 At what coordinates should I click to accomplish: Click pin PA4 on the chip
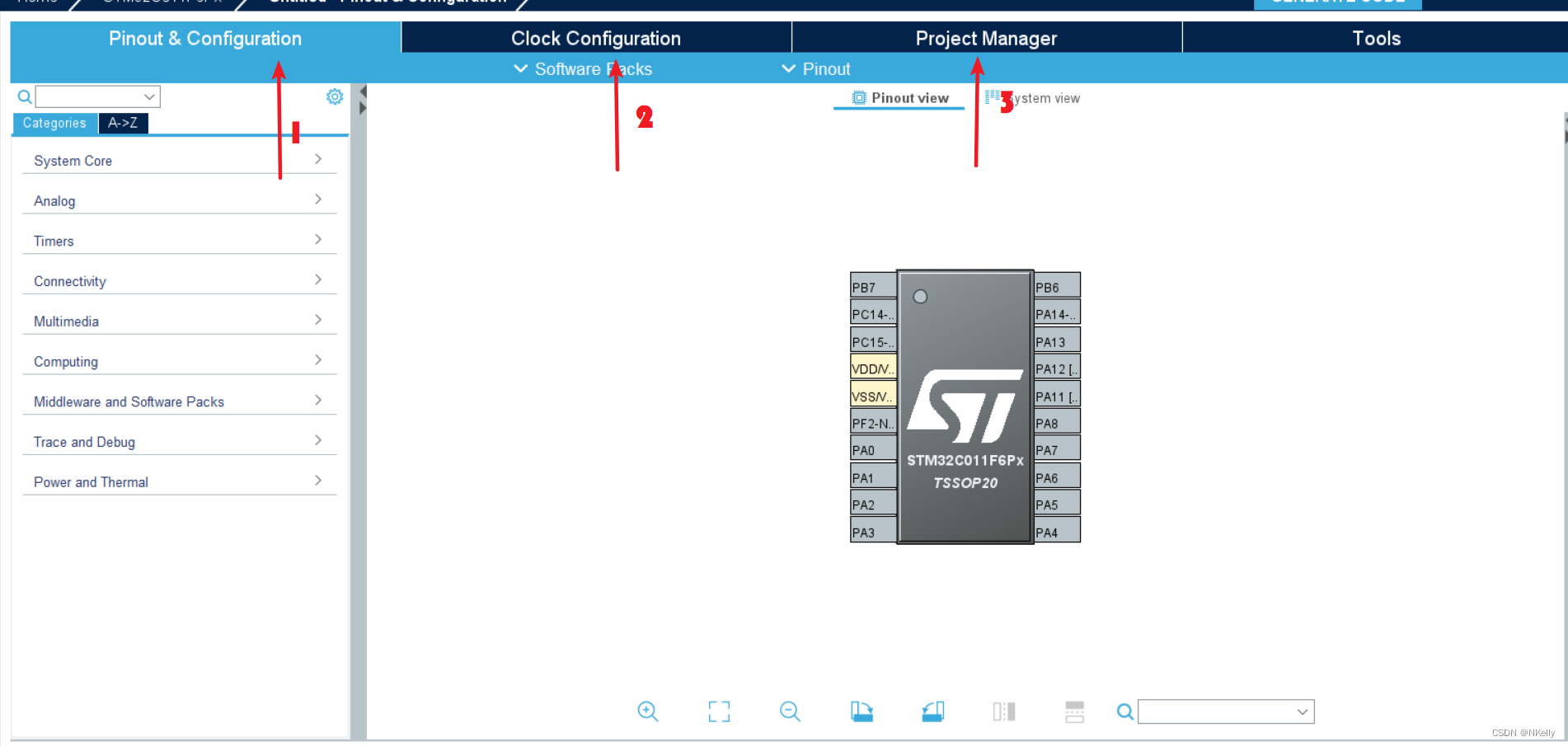tap(1057, 531)
